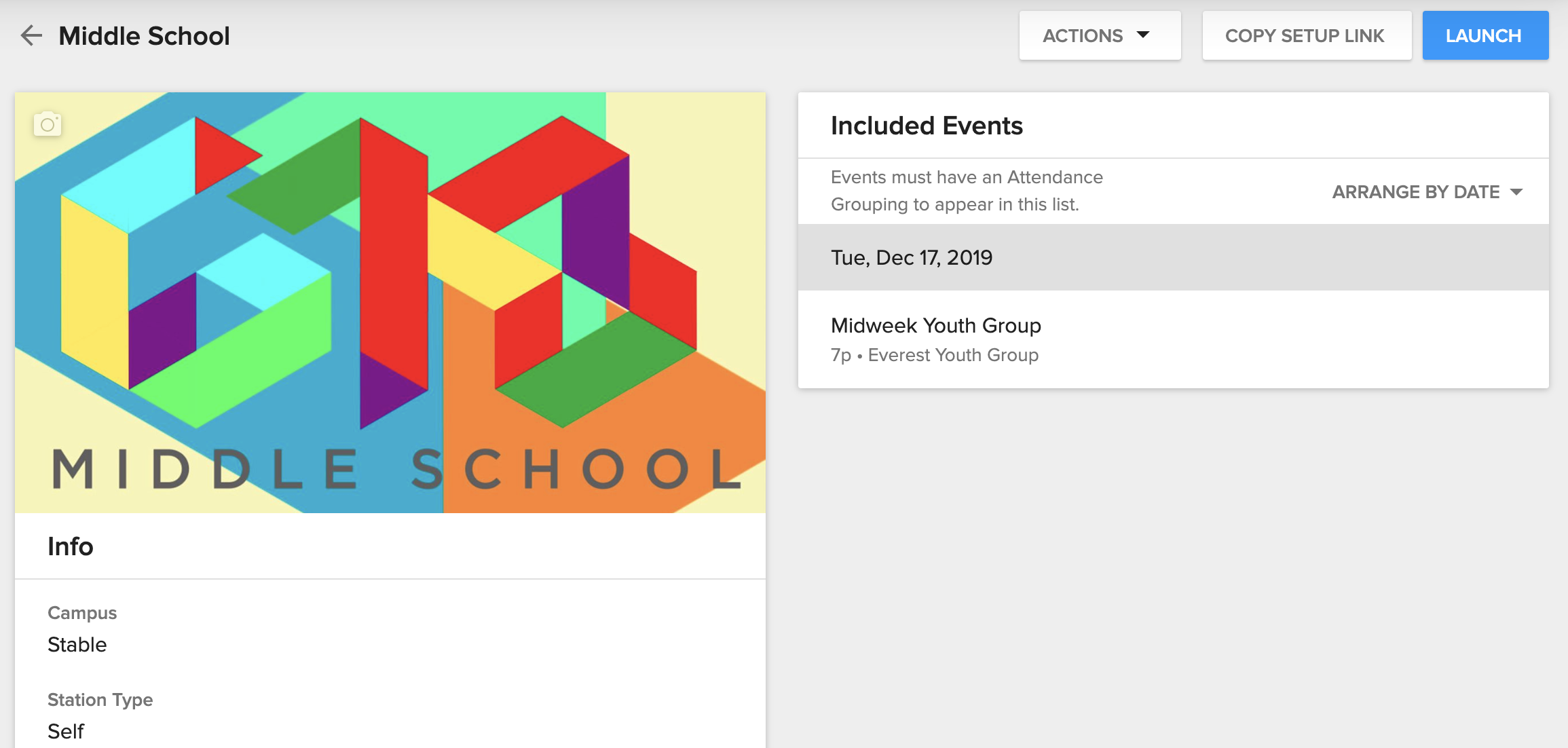
Task: Click the Actions button caret arrow
Action: [x=1143, y=35]
